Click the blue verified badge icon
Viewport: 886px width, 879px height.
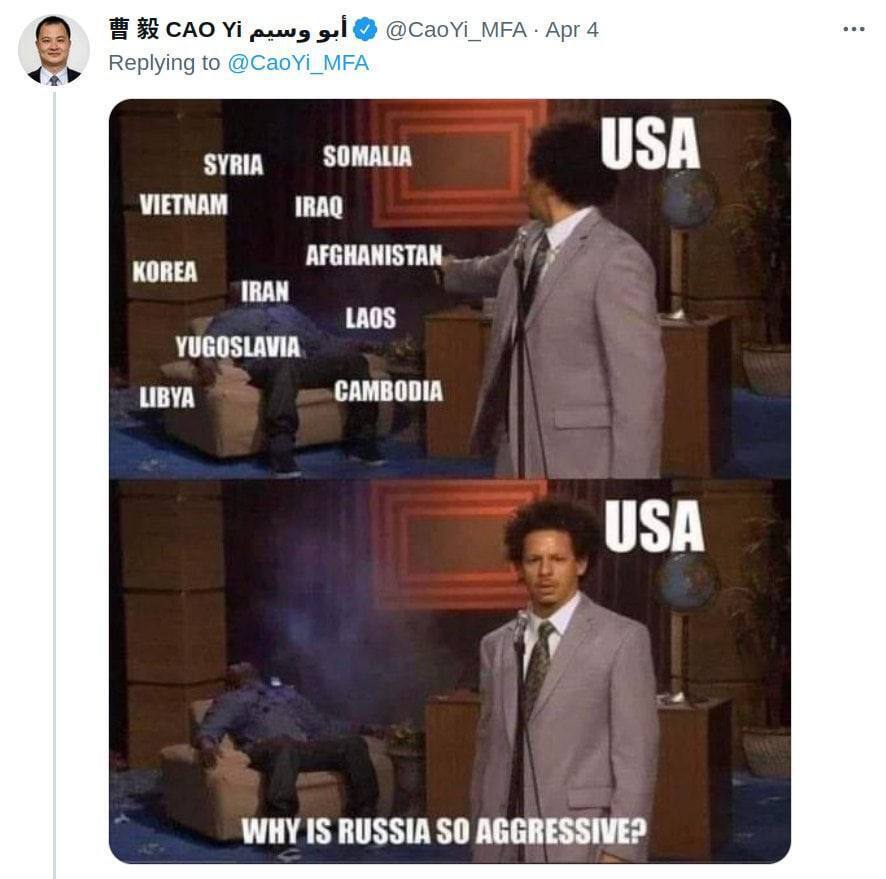pyautogui.click(x=365, y=29)
